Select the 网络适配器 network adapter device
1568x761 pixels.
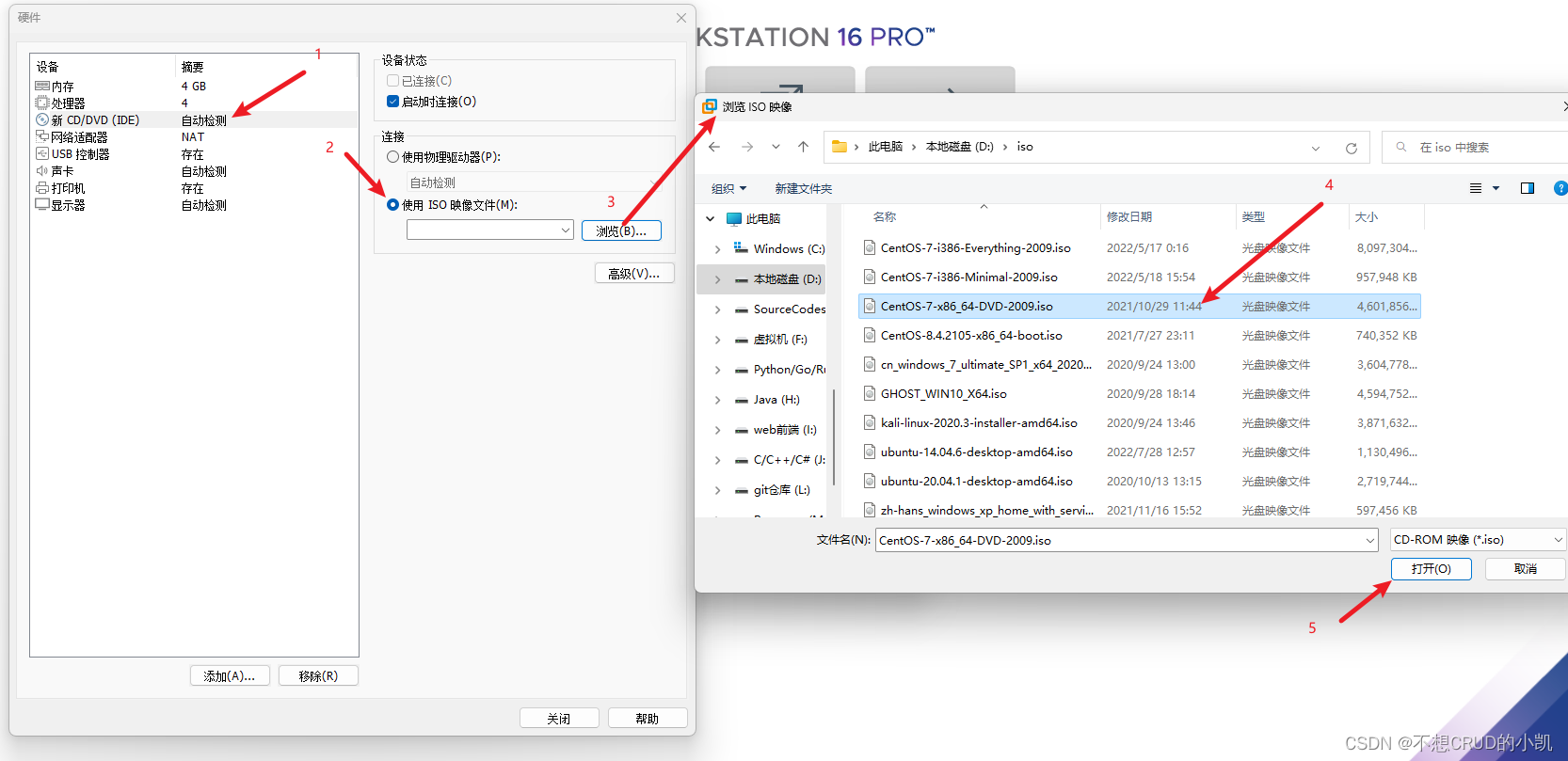(194, 137)
